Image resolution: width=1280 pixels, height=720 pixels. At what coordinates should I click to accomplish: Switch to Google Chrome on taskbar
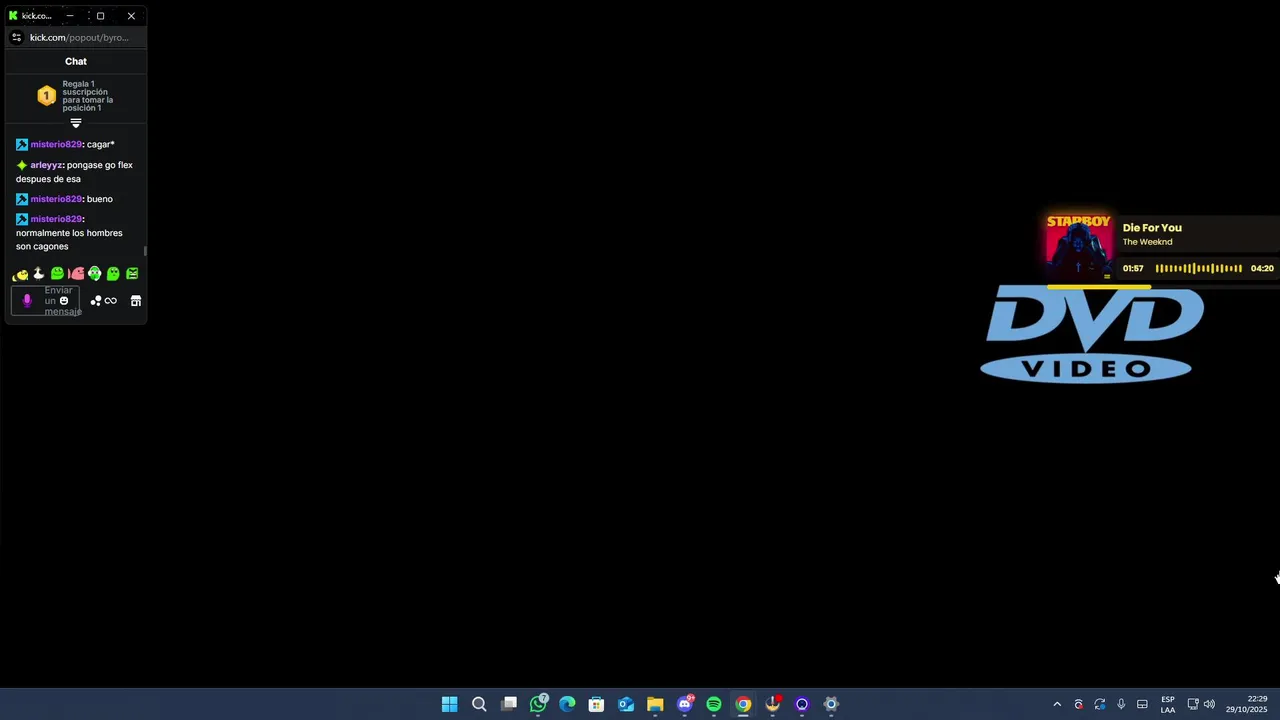743,704
